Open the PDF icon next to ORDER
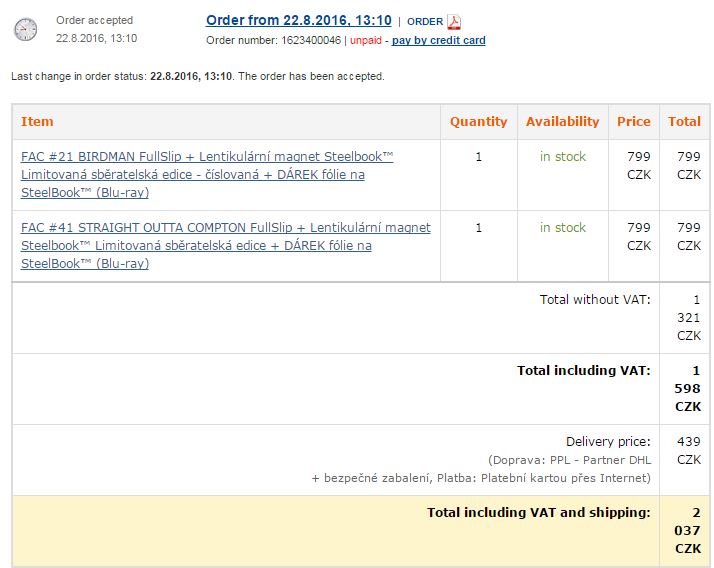The image size is (714, 568). click(454, 22)
